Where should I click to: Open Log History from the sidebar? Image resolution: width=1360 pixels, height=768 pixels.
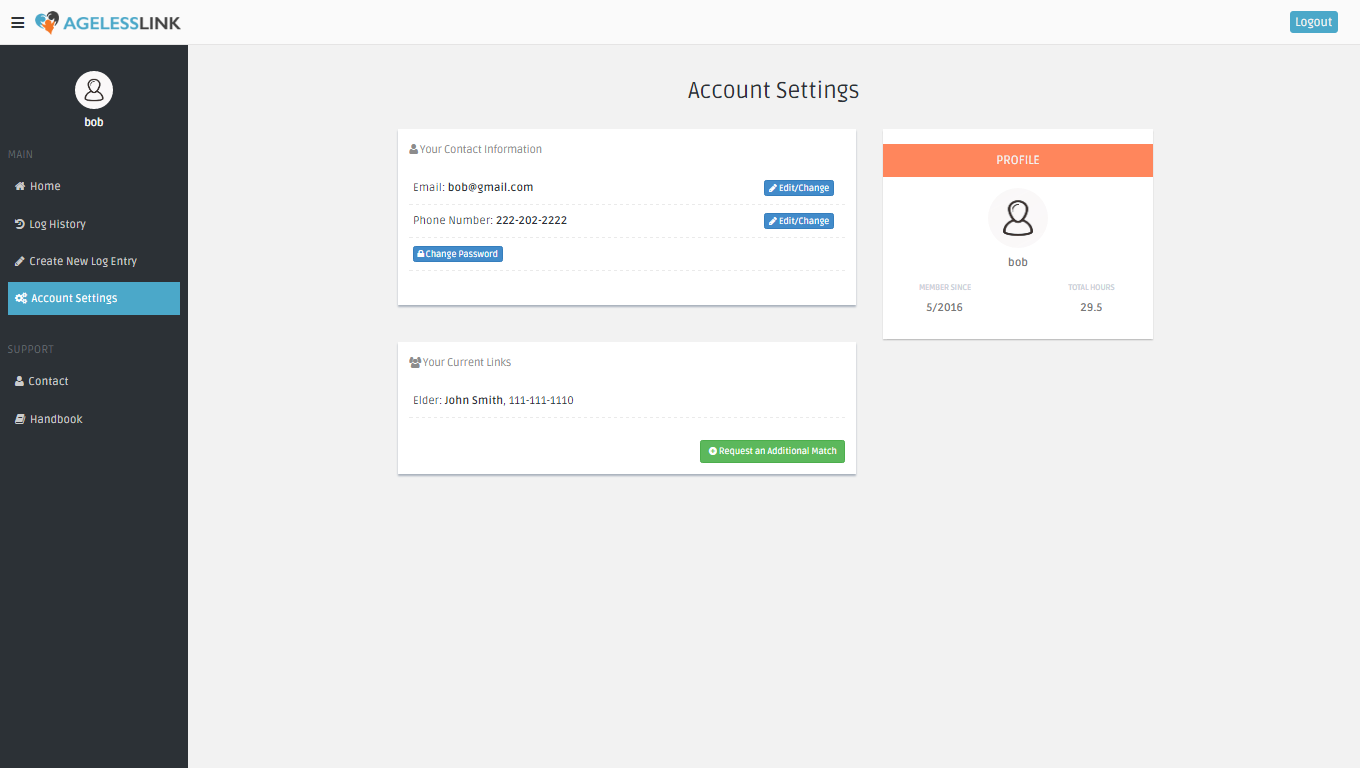57,224
